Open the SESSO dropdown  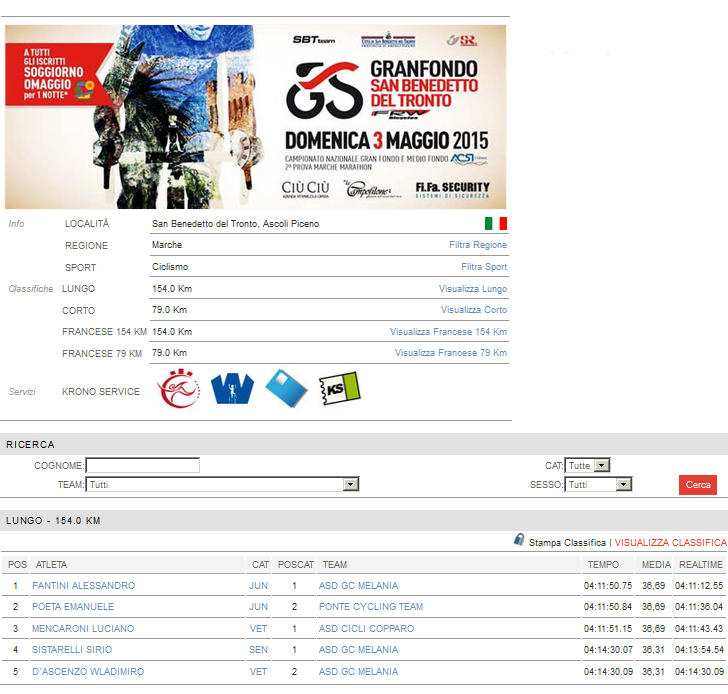(x=598, y=485)
